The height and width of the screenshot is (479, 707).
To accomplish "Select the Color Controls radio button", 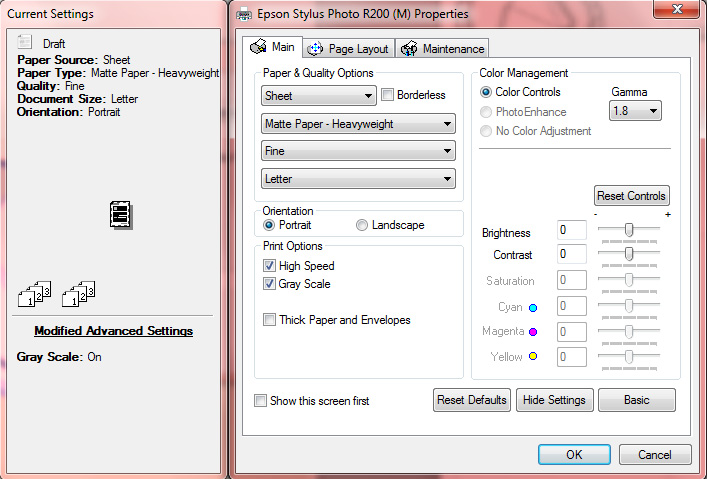I will pos(486,92).
